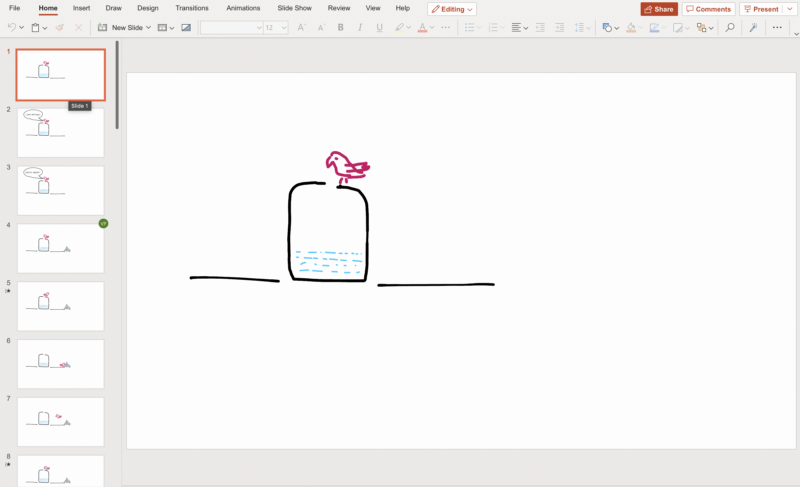Select slide 4 thumbnail

coord(60,248)
